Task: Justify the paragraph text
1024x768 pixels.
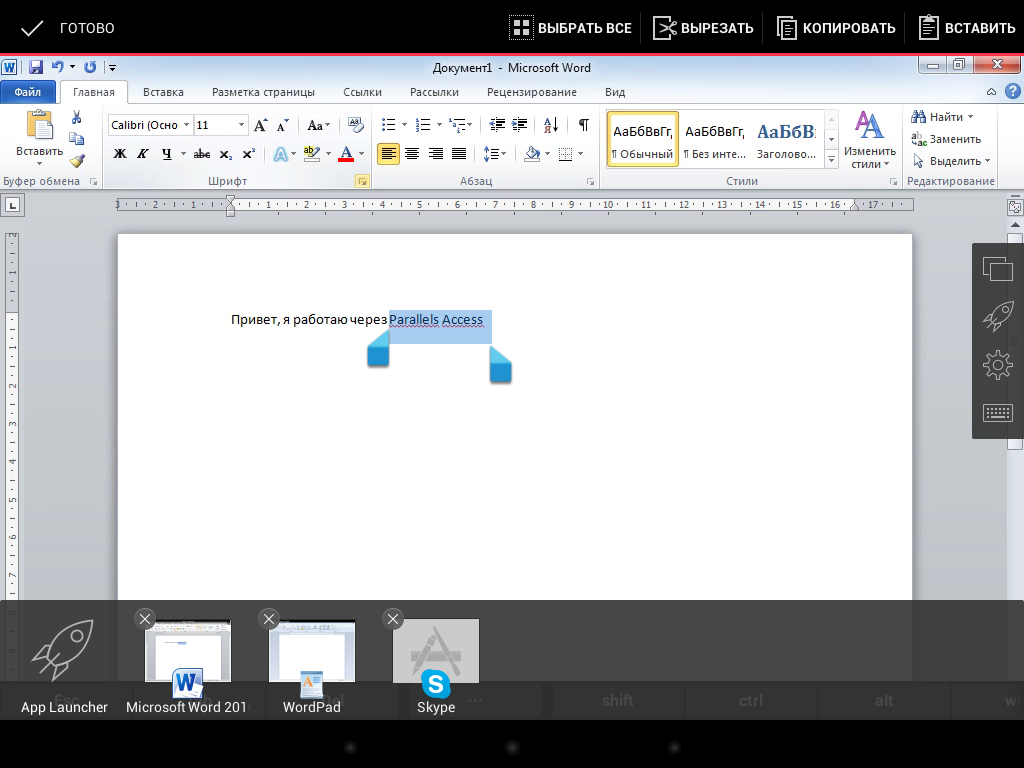Action: [x=459, y=154]
